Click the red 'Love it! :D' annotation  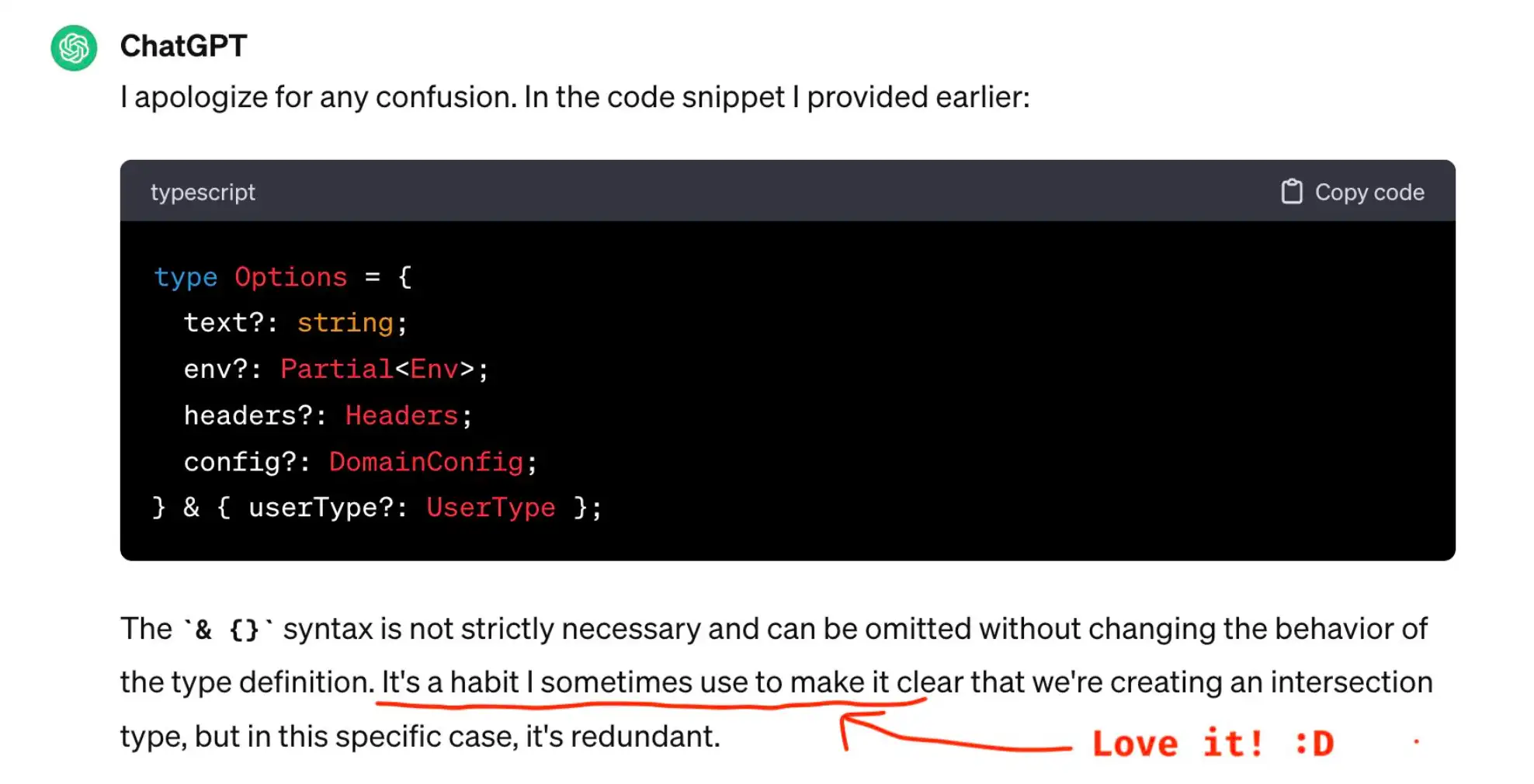click(x=1212, y=744)
